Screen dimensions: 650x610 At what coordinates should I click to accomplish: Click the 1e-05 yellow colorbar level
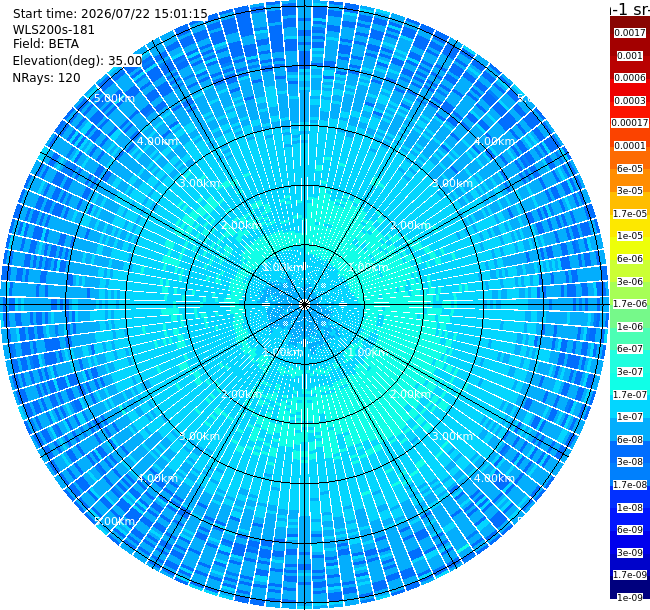[630, 236]
